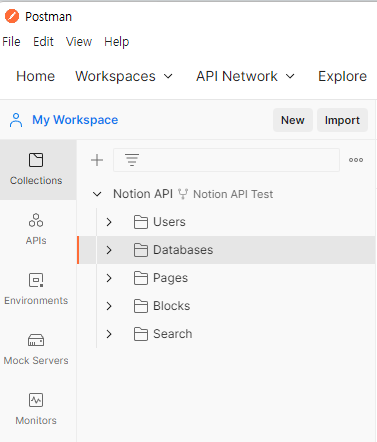Click the Search folder icon
The height and width of the screenshot is (442, 377).
coord(141,334)
